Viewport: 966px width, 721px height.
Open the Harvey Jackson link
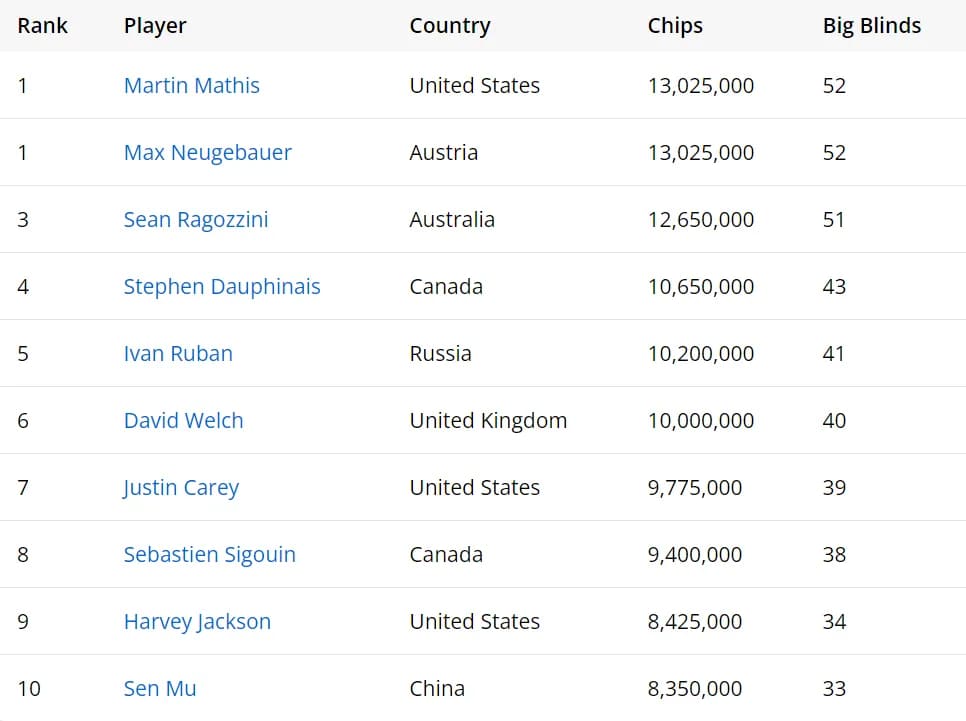[x=197, y=622]
